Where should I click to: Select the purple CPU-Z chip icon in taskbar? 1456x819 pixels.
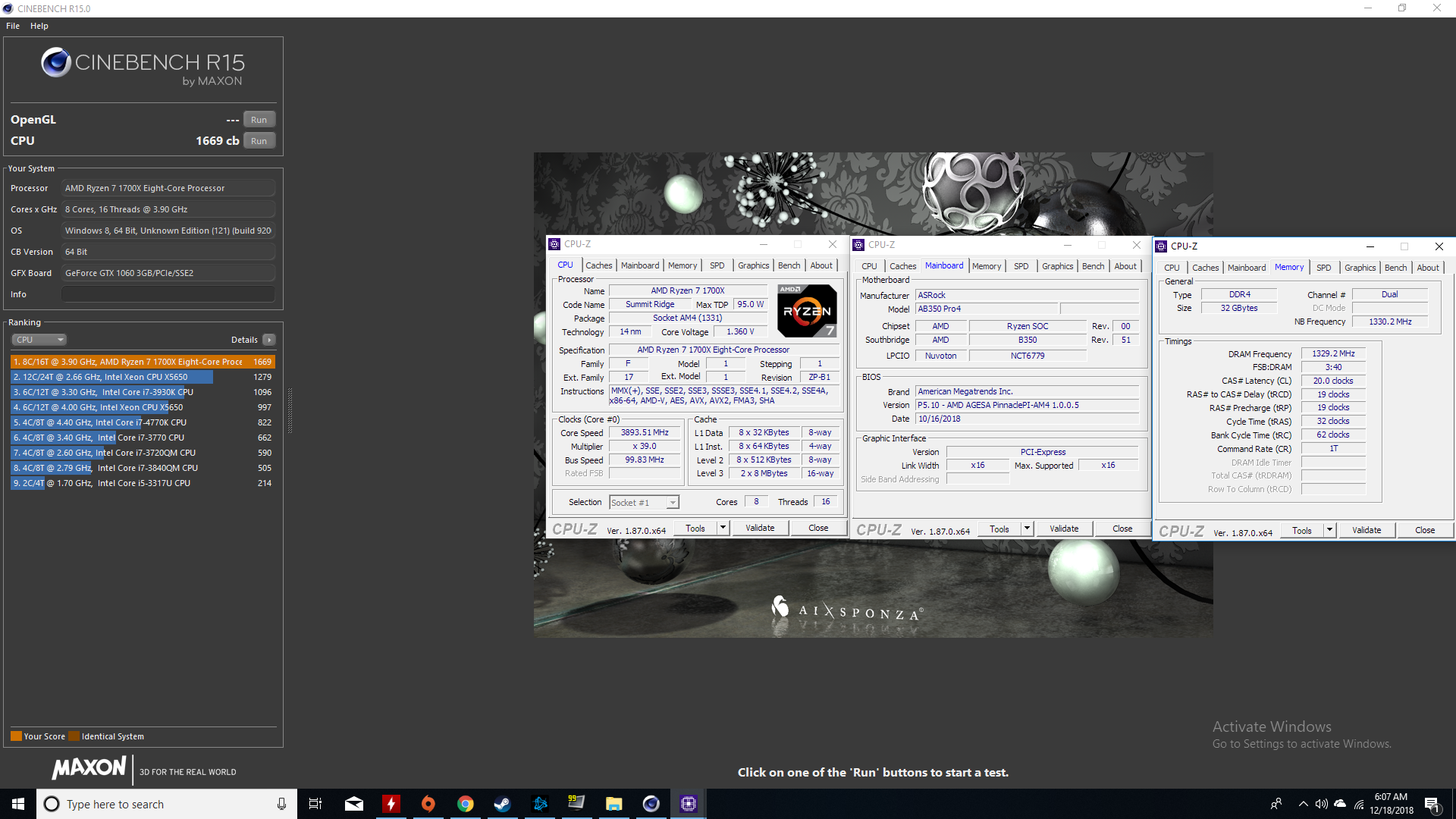click(688, 804)
